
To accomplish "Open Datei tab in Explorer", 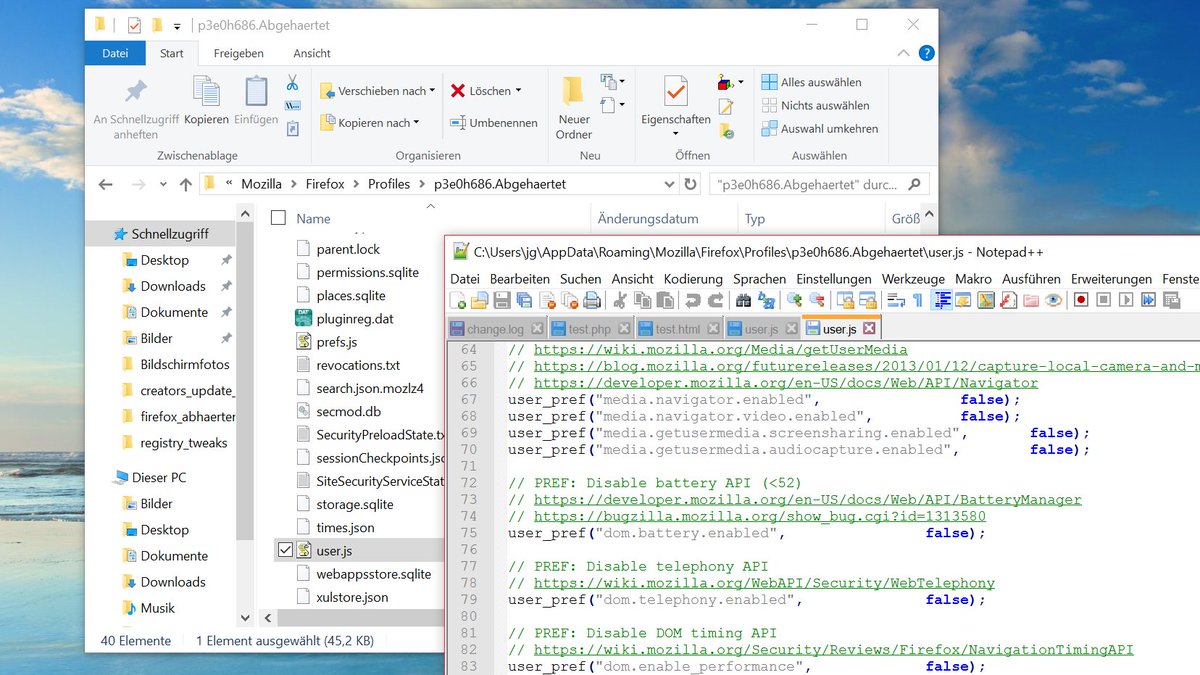I will tap(115, 54).
